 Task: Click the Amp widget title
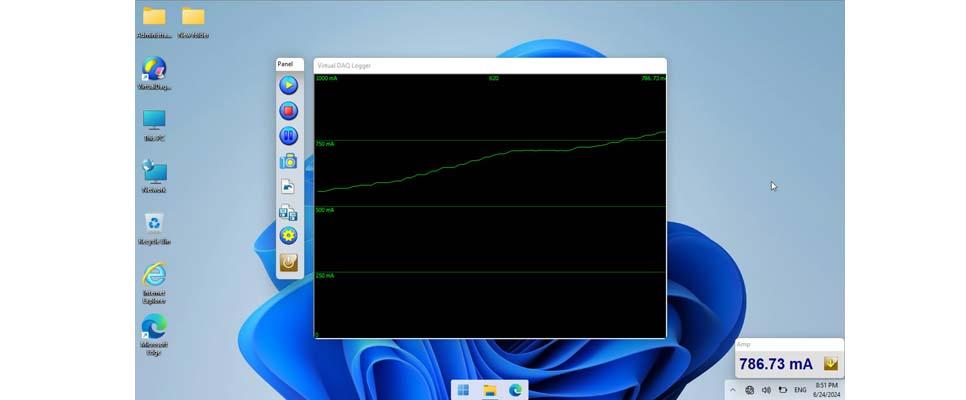click(744, 345)
